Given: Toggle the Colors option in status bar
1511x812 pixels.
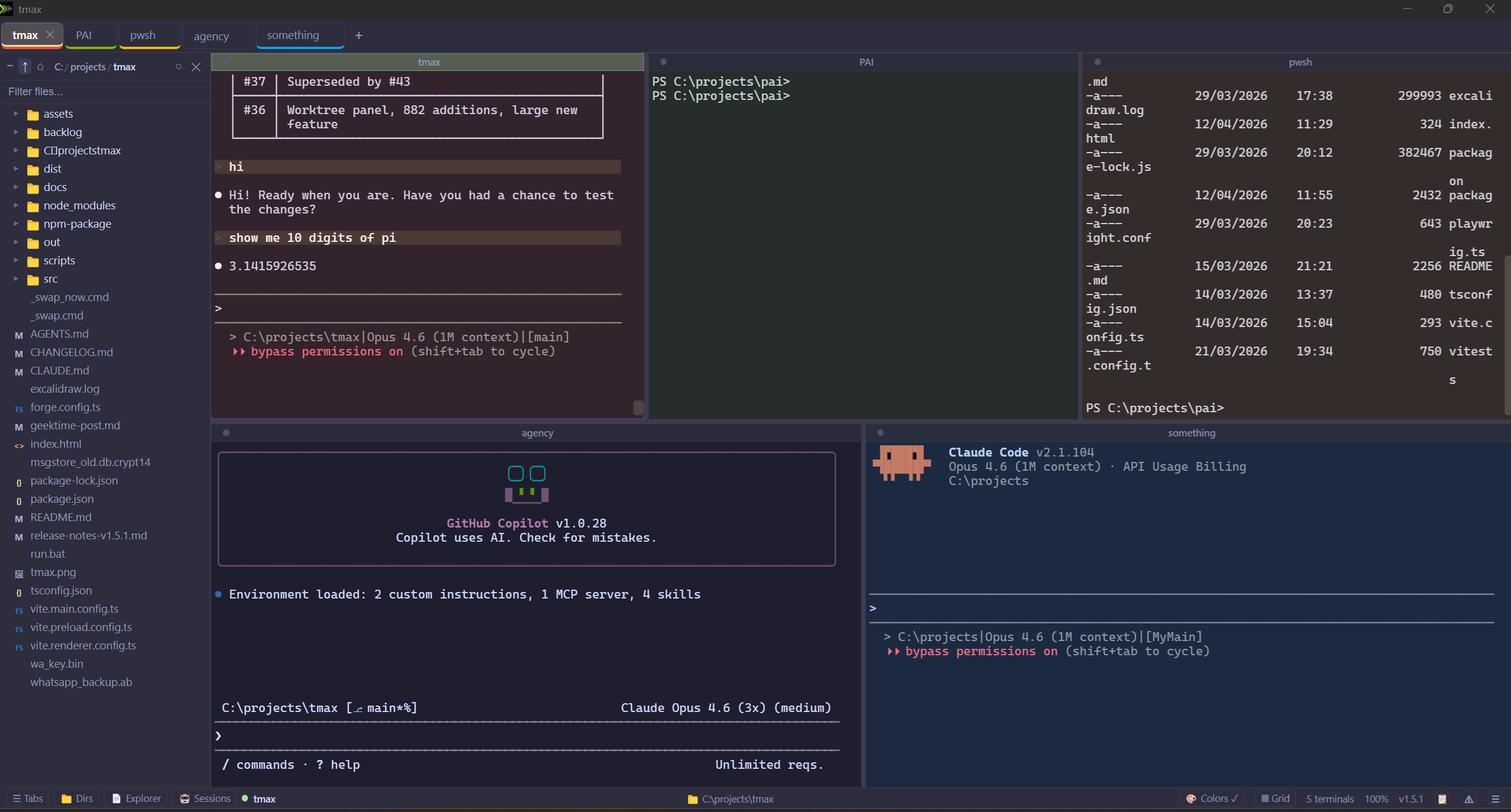Looking at the screenshot, I should [x=1211, y=798].
